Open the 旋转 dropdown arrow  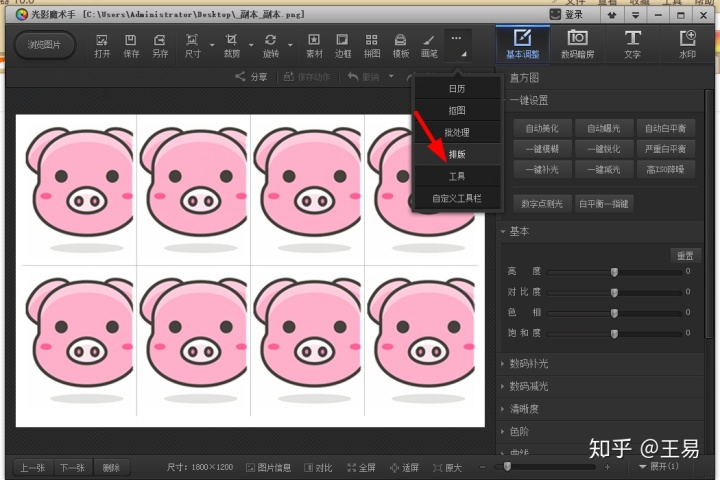(290, 45)
